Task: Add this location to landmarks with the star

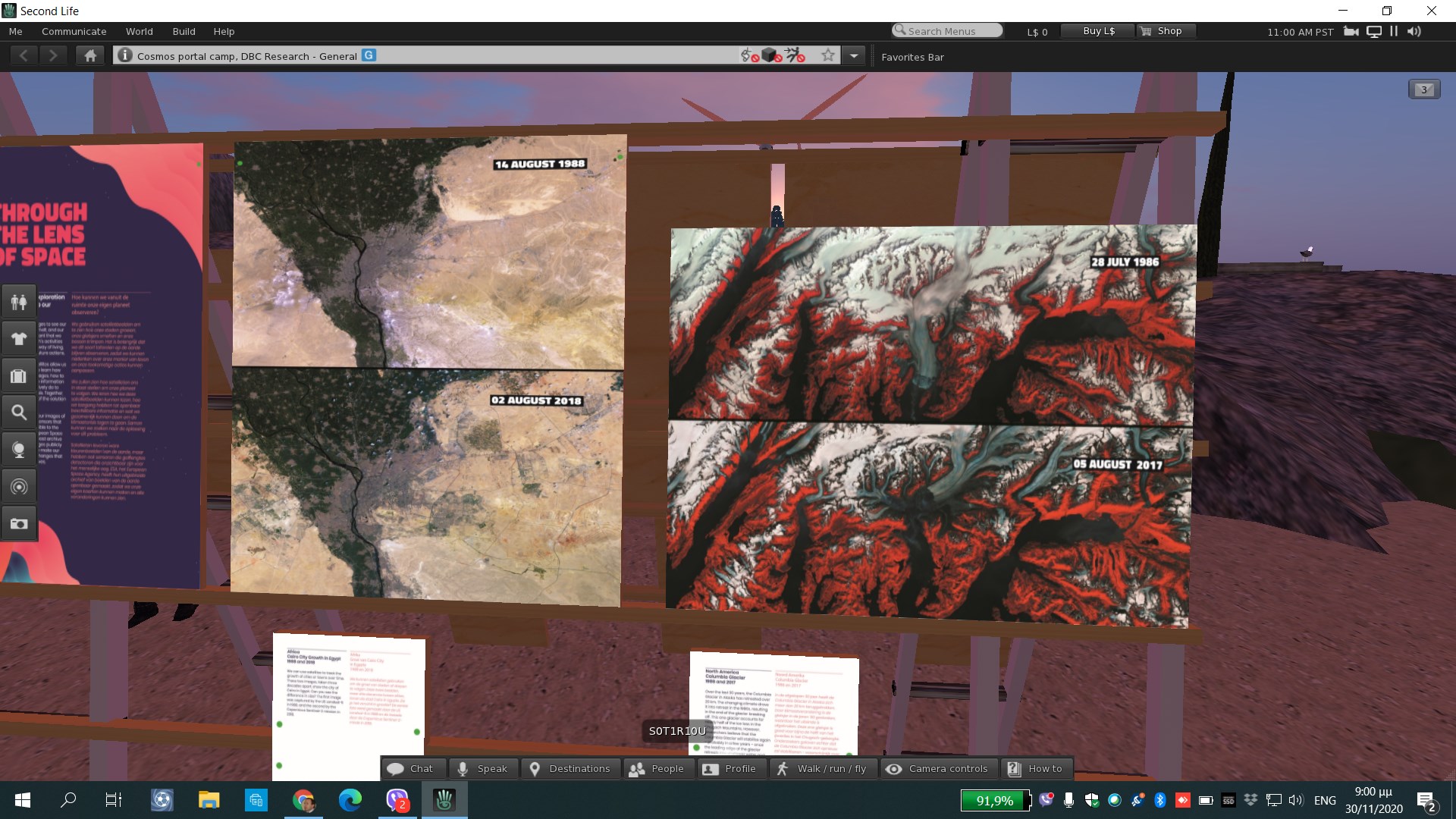Action: tap(828, 55)
